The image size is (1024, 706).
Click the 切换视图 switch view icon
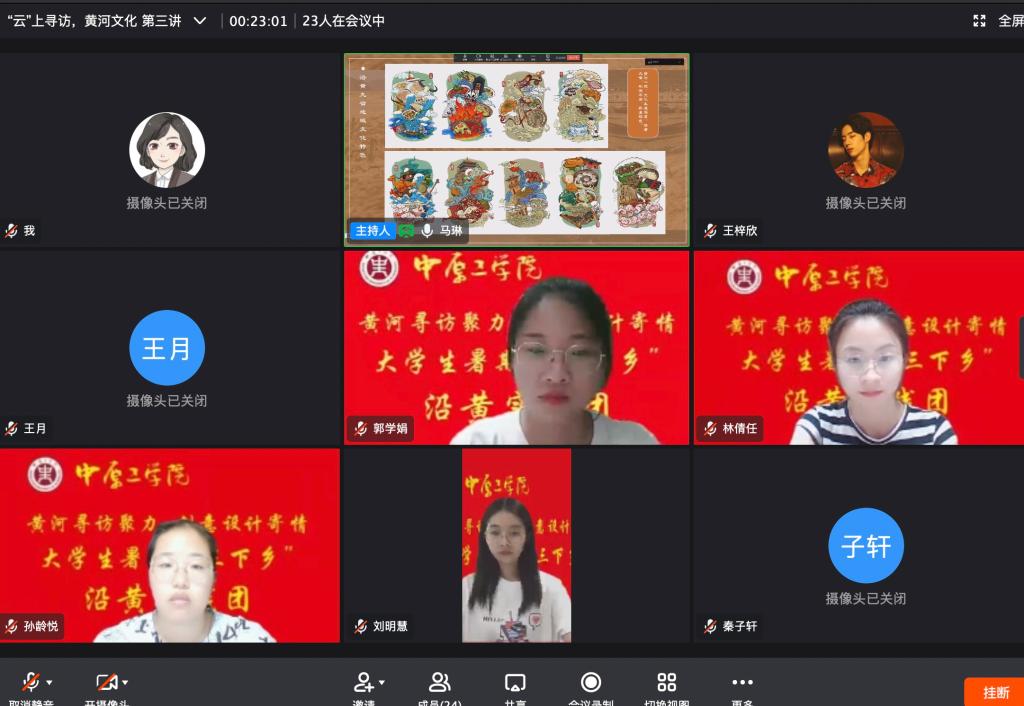pos(667,682)
